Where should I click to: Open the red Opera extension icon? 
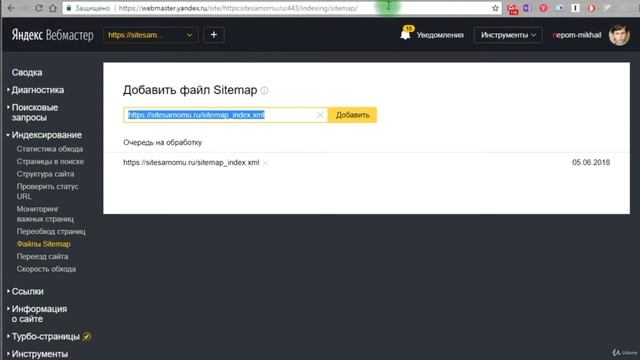[x=591, y=8]
